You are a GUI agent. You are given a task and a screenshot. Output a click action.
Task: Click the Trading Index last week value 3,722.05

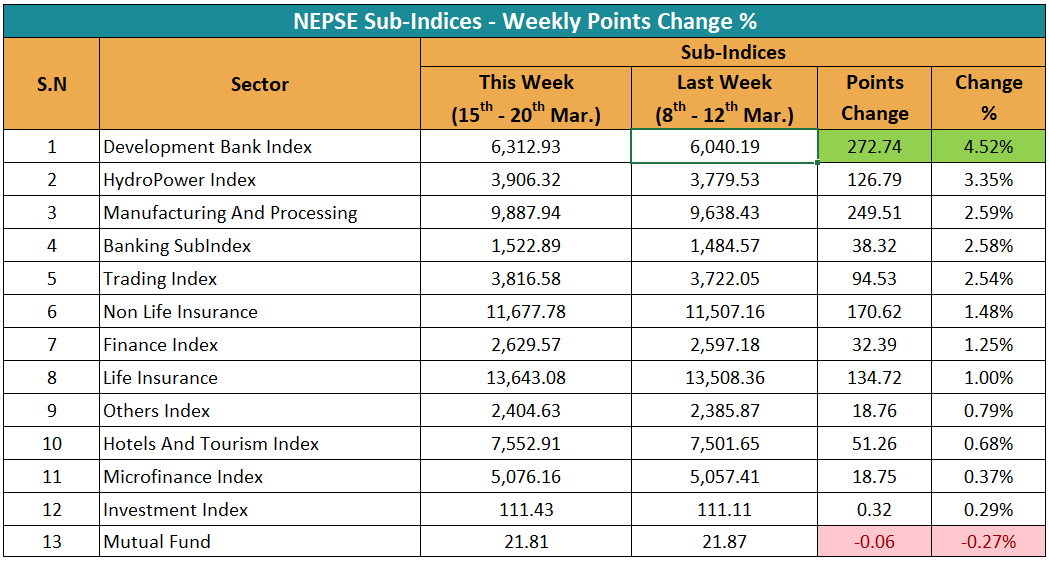tap(724, 279)
